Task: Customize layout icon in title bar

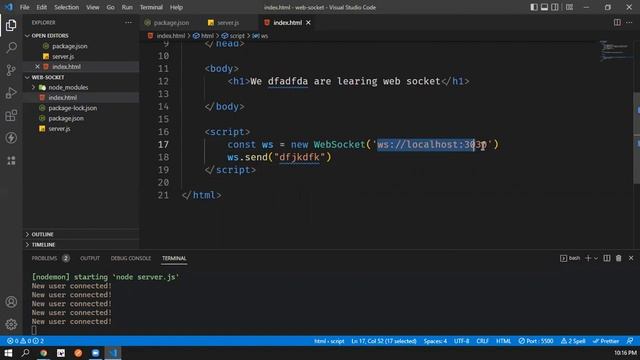Action: pyautogui.click(x=569, y=7)
